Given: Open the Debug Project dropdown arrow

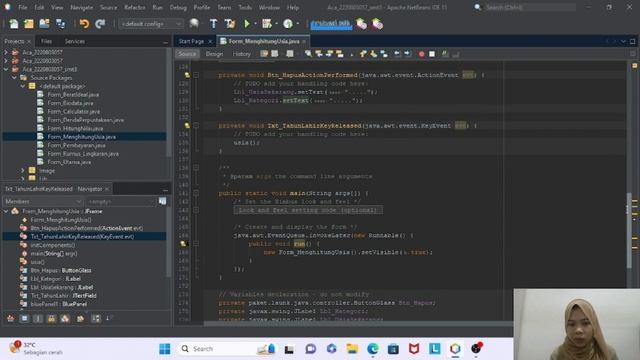Looking at the screenshot, I should coord(276,24).
